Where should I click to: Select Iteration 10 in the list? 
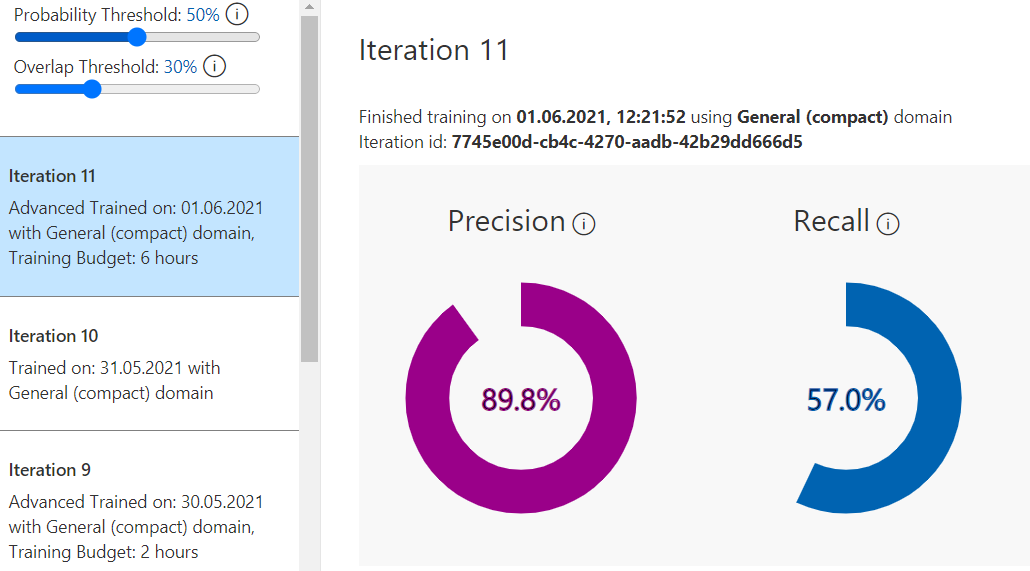[149, 364]
